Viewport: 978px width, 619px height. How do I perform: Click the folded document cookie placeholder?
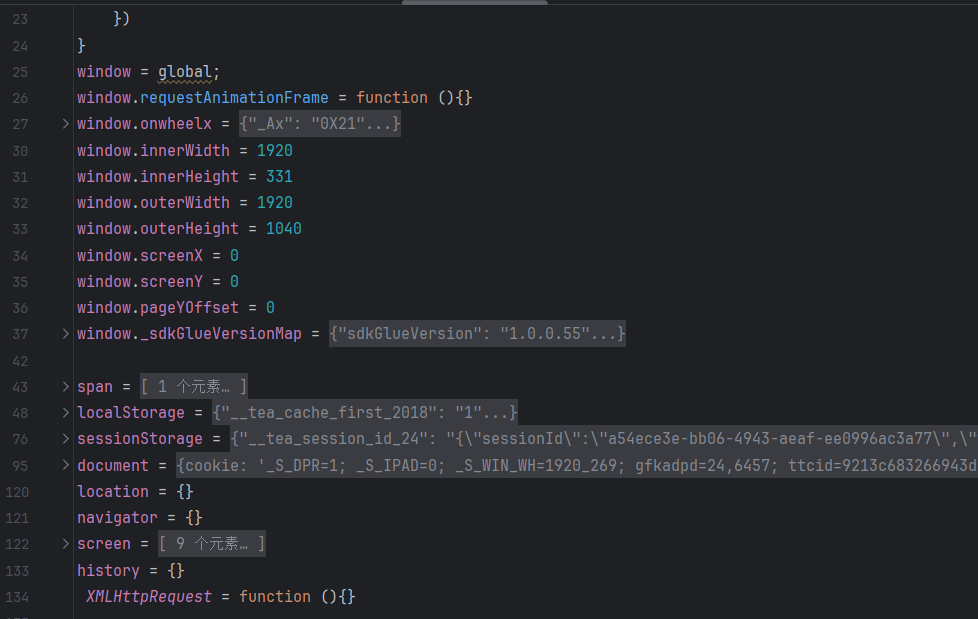click(577, 465)
